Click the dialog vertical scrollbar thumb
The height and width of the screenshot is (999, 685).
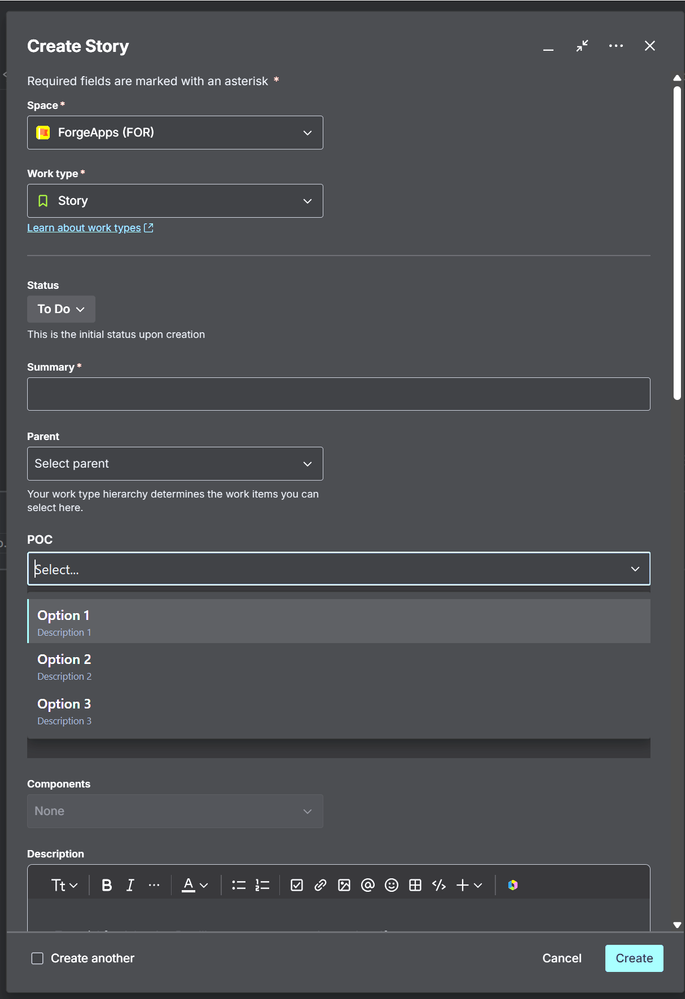(x=677, y=242)
